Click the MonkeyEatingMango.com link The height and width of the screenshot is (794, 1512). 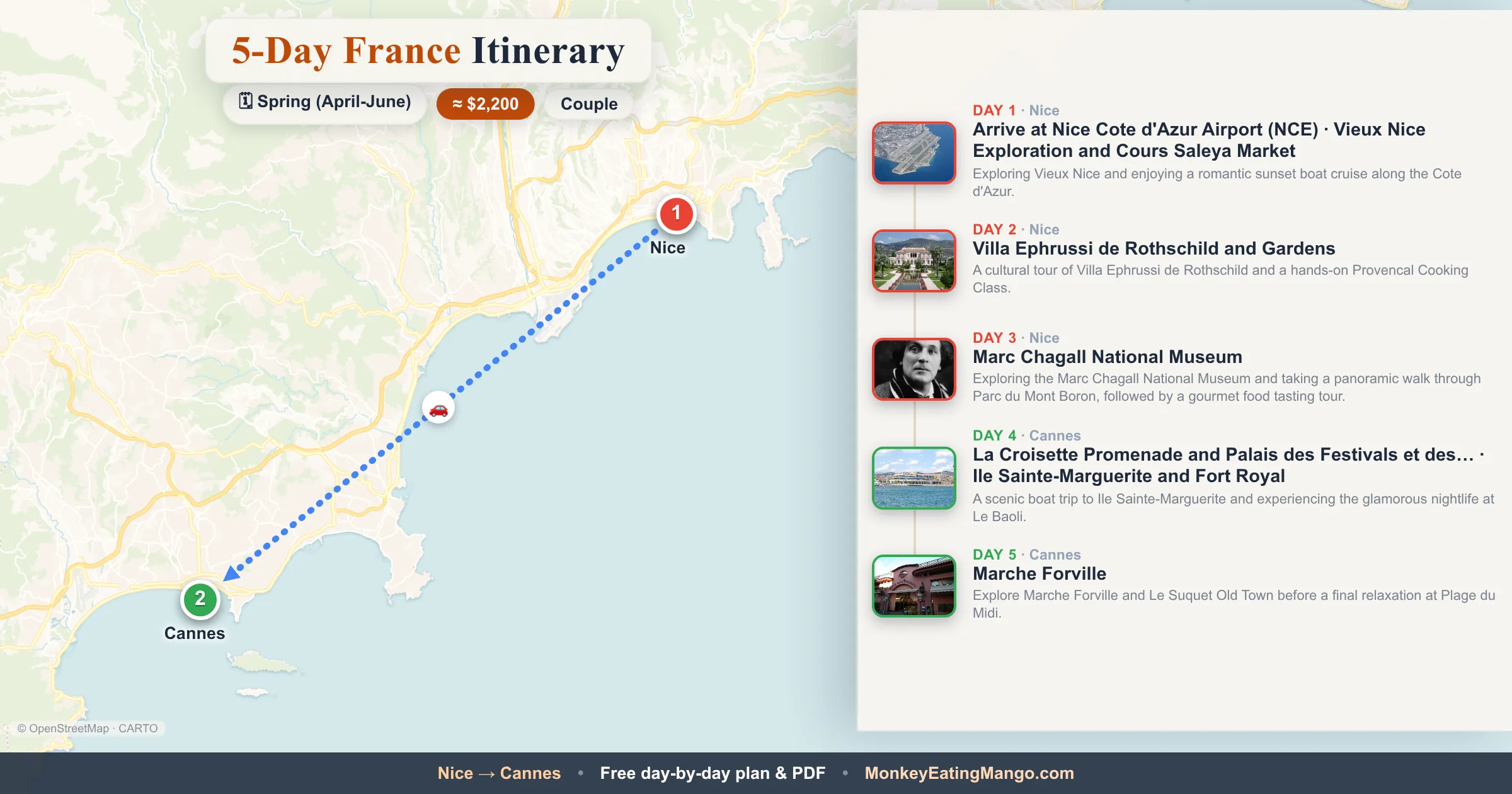point(969,773)
